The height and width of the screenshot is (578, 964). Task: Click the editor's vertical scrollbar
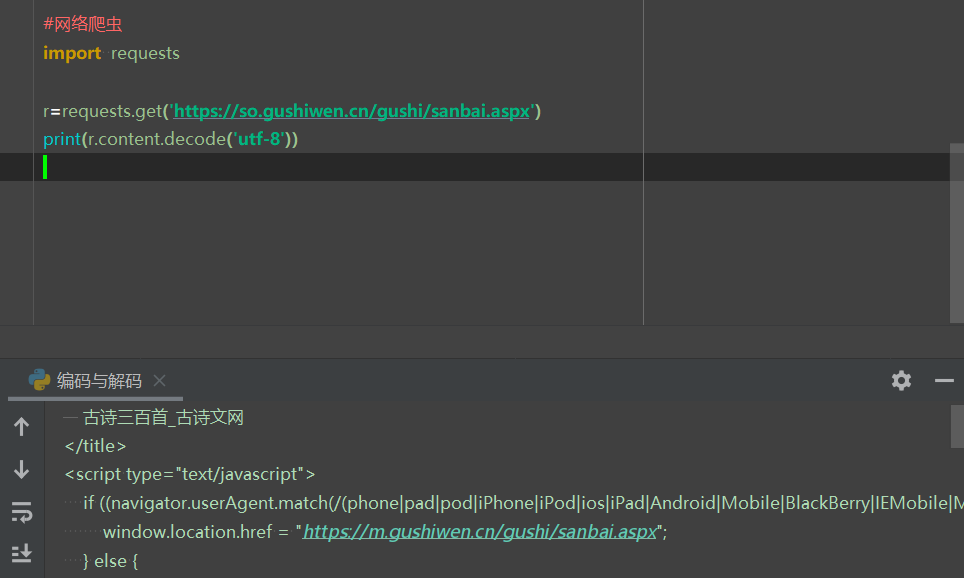click(x=956, y=230)
